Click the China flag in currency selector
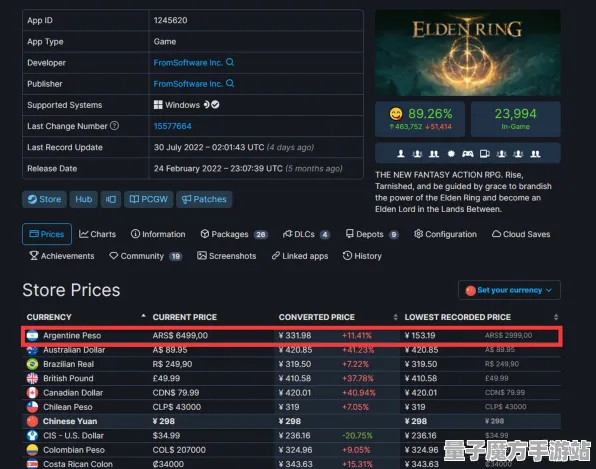Screen dimensions: 596x469 pyautogui.click(x=471, y=290)
